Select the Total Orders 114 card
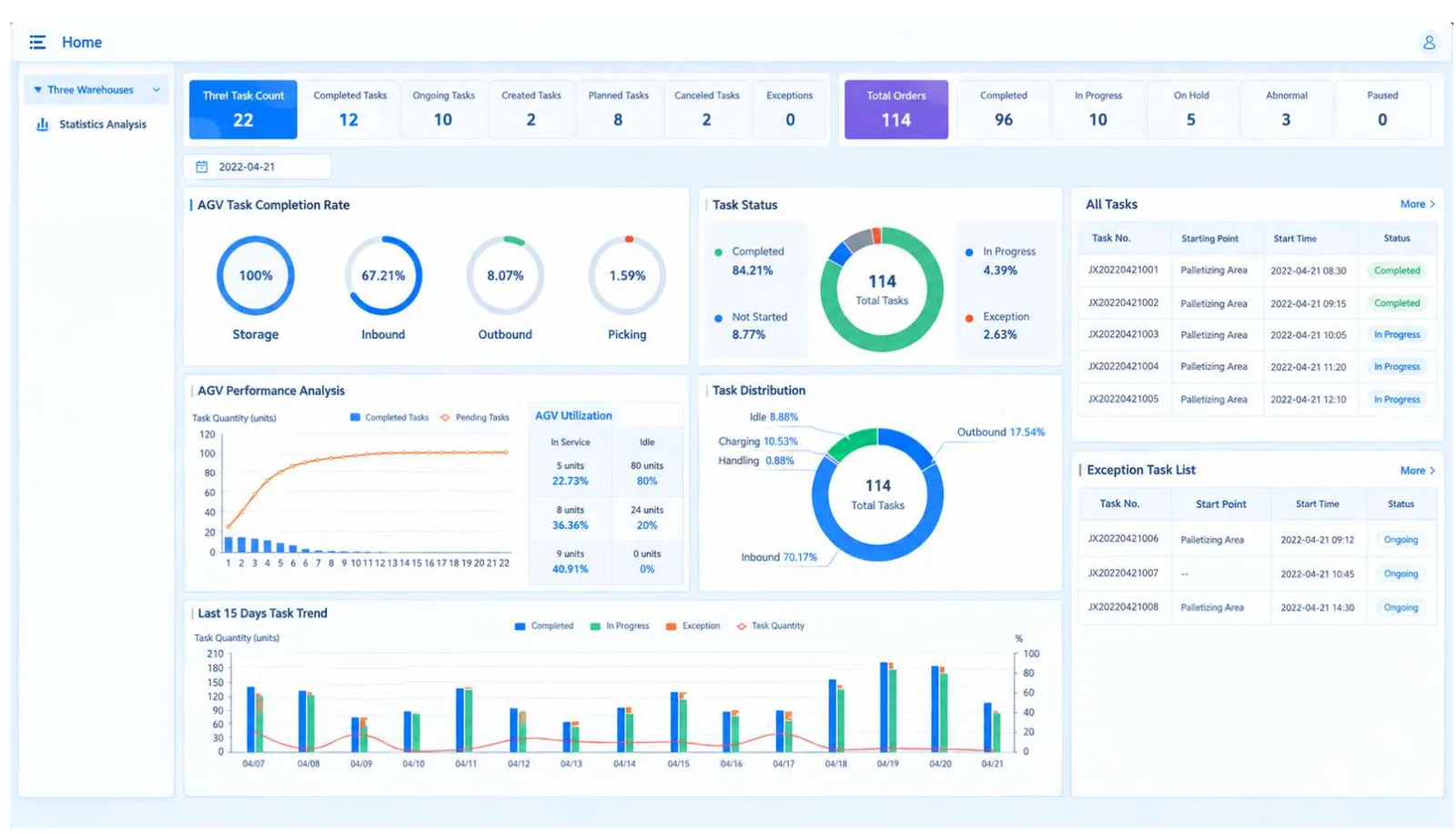Screen dimensions: 1456x834 [x=895, y=109]
